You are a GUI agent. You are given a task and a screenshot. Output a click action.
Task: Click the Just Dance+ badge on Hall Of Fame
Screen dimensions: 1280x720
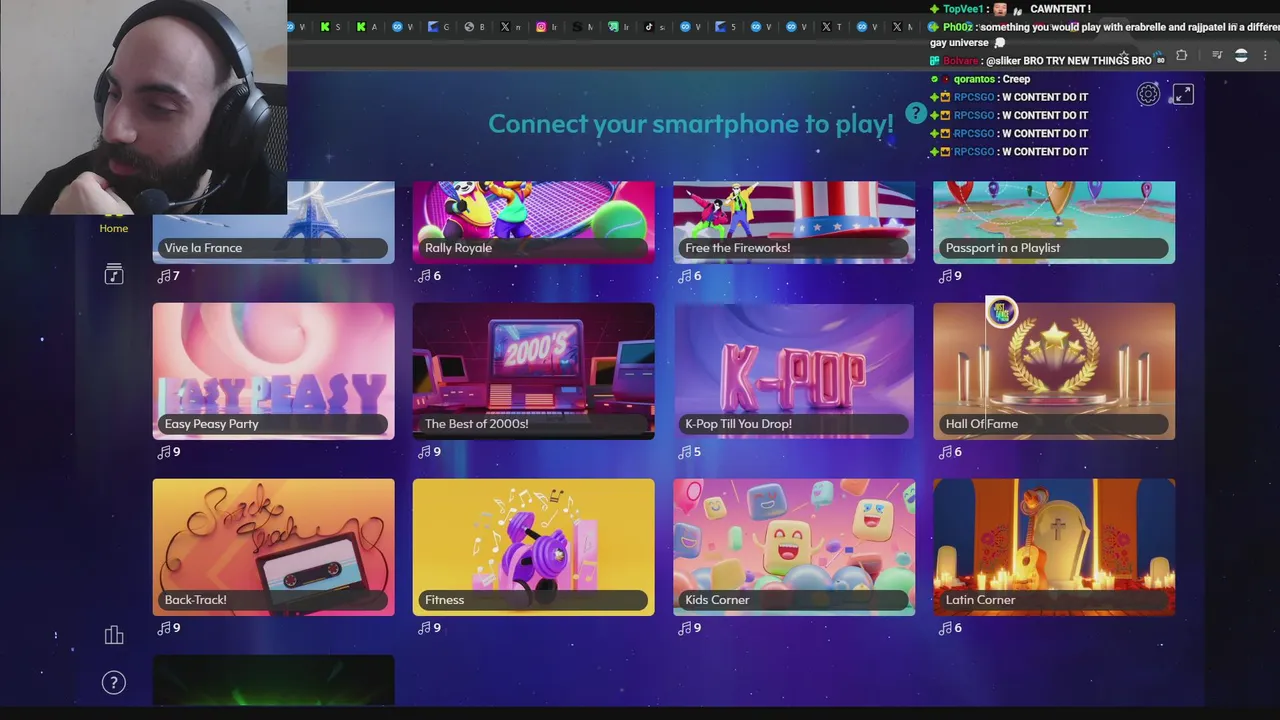point(1001,312)
